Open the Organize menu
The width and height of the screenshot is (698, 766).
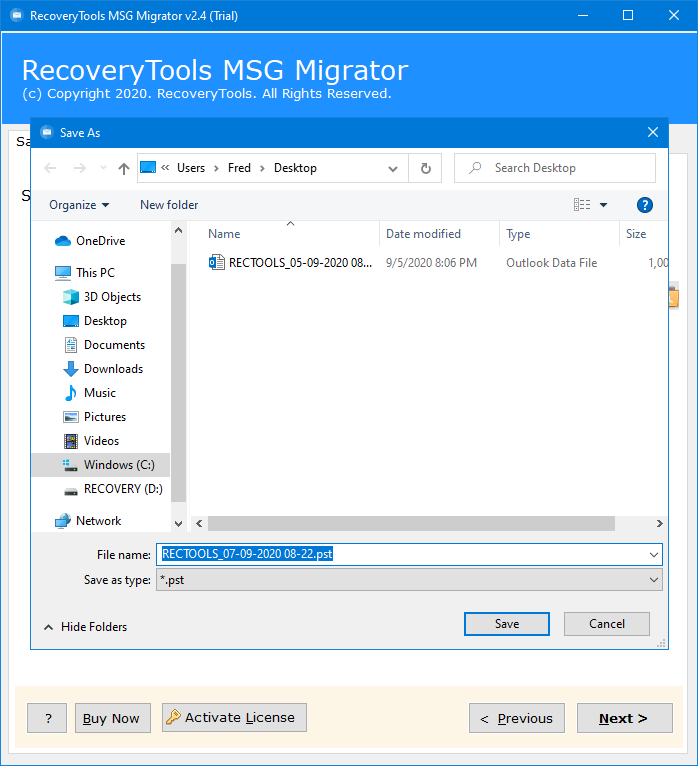click(x=79, y=205)
